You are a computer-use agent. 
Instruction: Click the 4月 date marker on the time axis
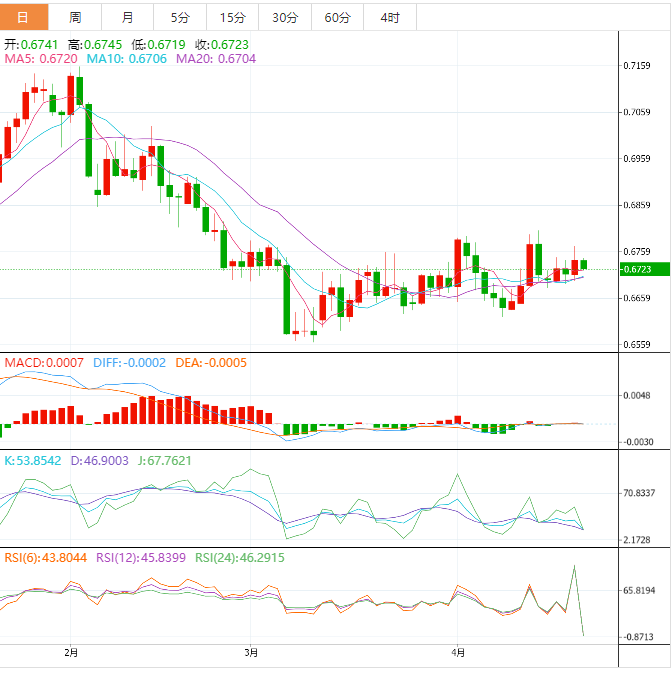457,653
